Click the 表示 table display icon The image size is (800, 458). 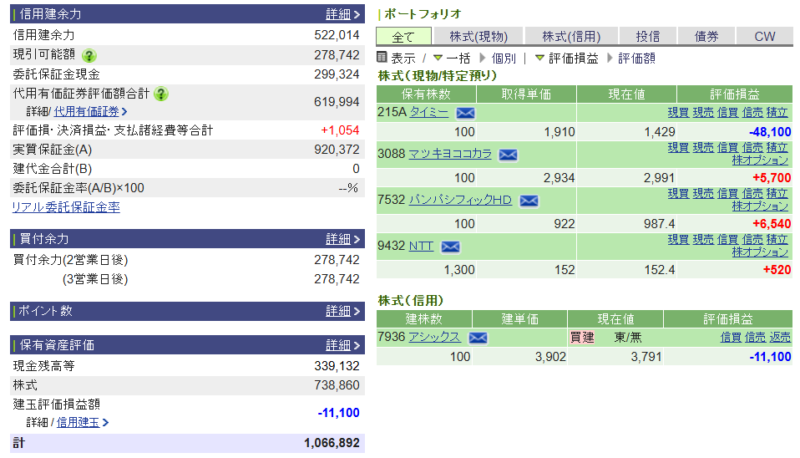click(382, 57)
